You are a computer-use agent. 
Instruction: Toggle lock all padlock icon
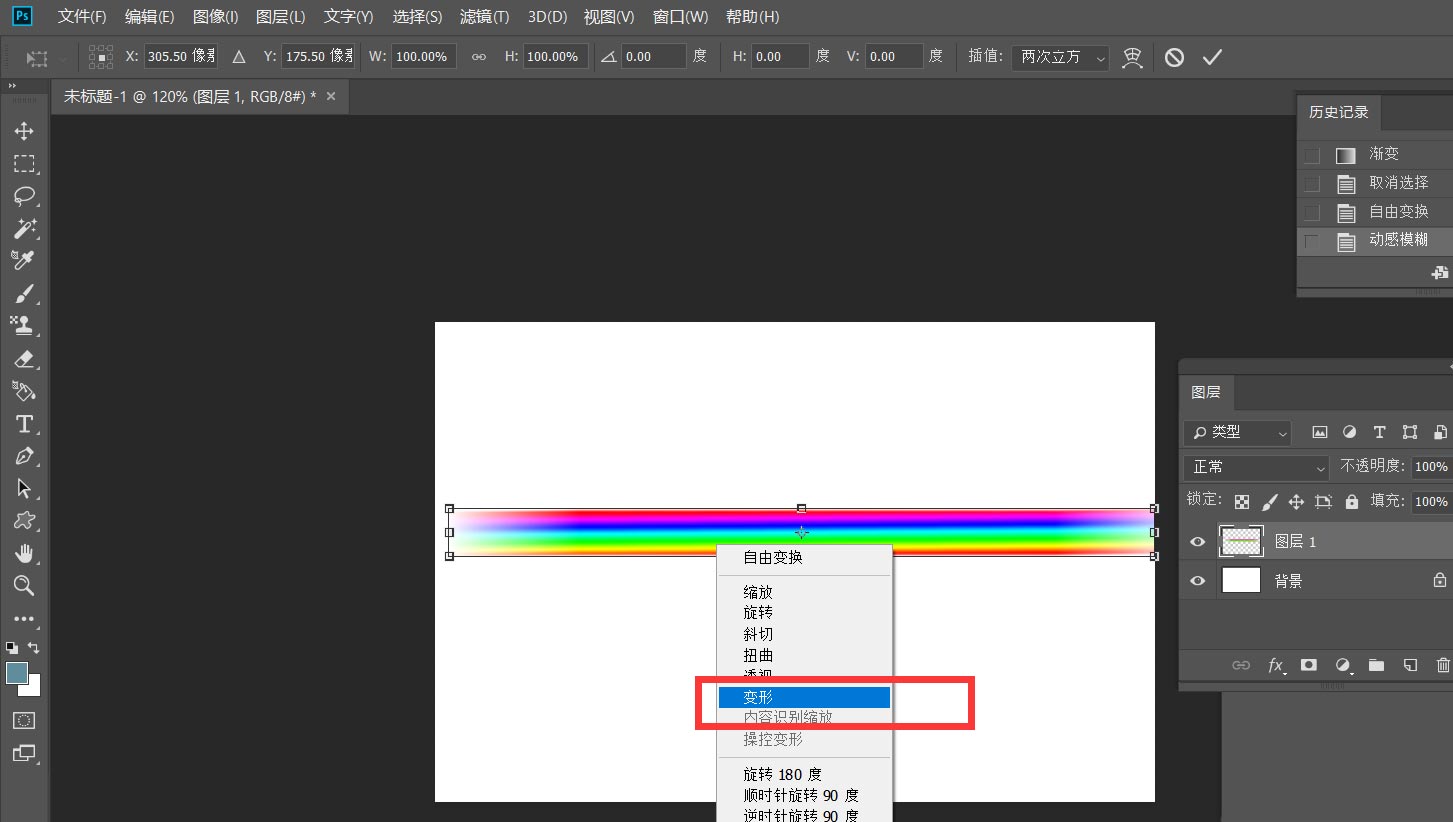click(x=1352, y=502)
